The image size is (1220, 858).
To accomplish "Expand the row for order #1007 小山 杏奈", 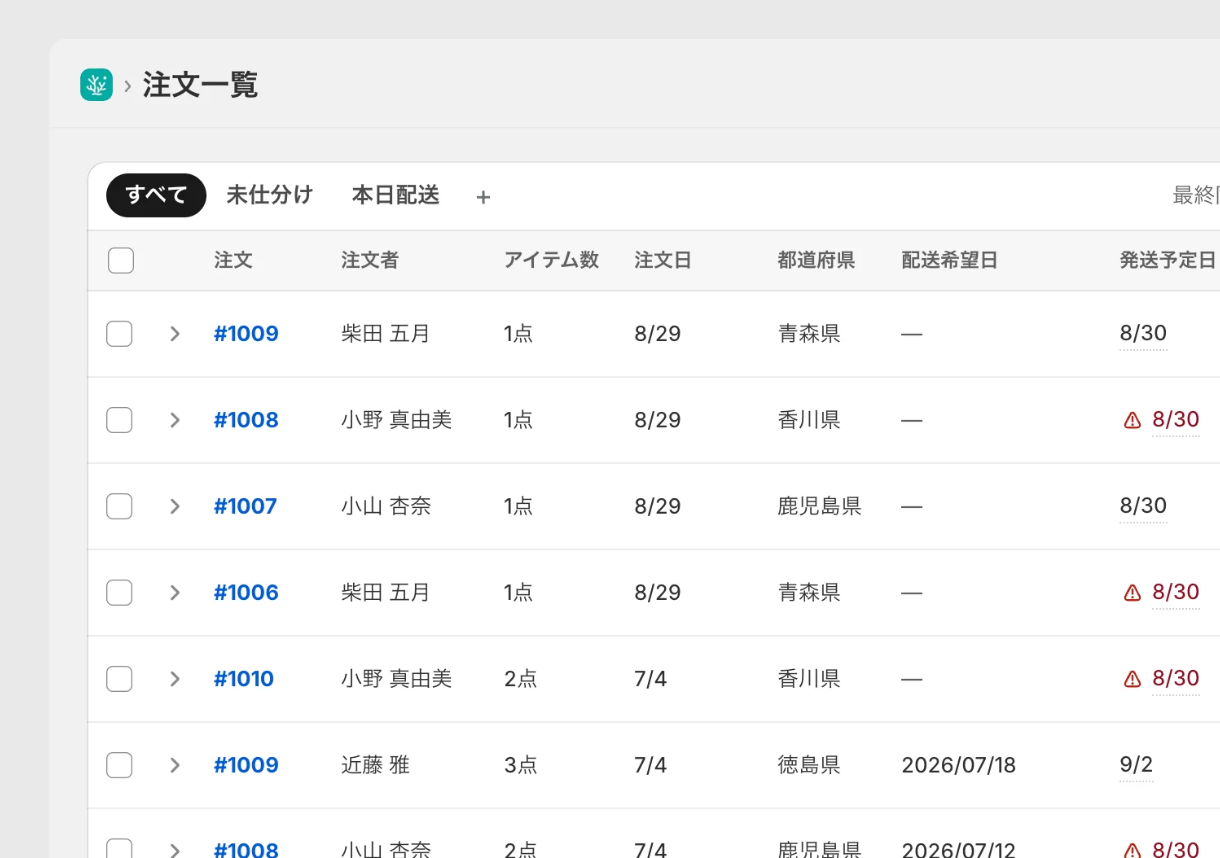I will [x=175, y=506].
